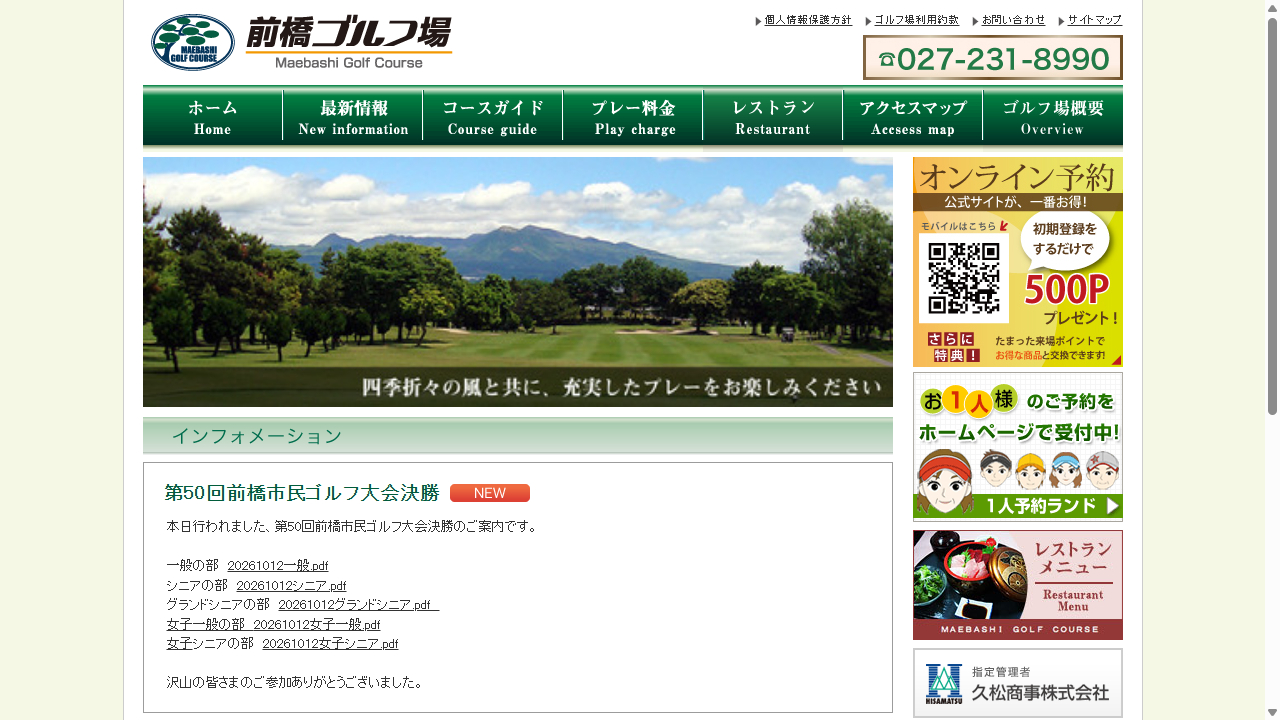Screen dimensions: 1280x720
Task: Open the レストランメニュー Restaurant Menu banner
Action: [x=1018, y=585]
